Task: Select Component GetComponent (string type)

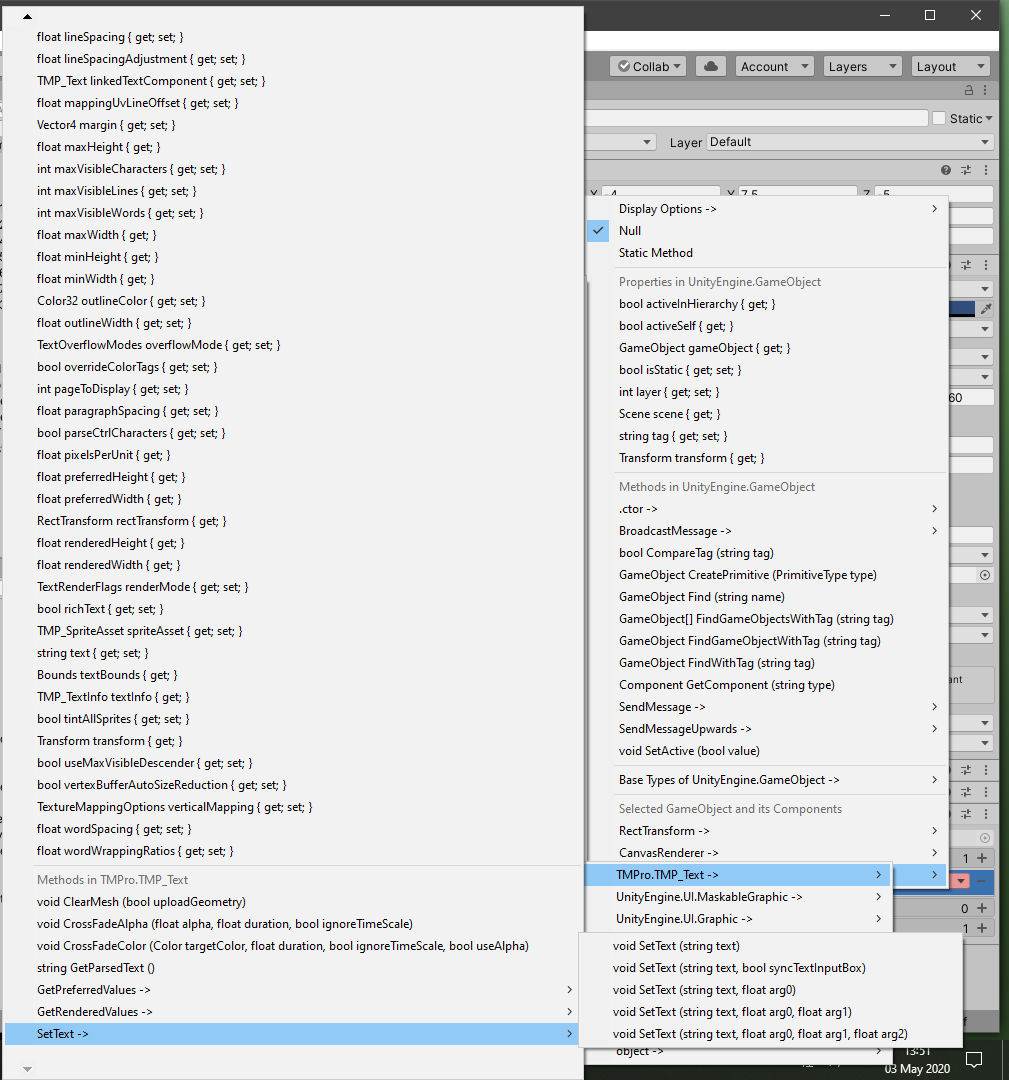Action: coord(767,685)
